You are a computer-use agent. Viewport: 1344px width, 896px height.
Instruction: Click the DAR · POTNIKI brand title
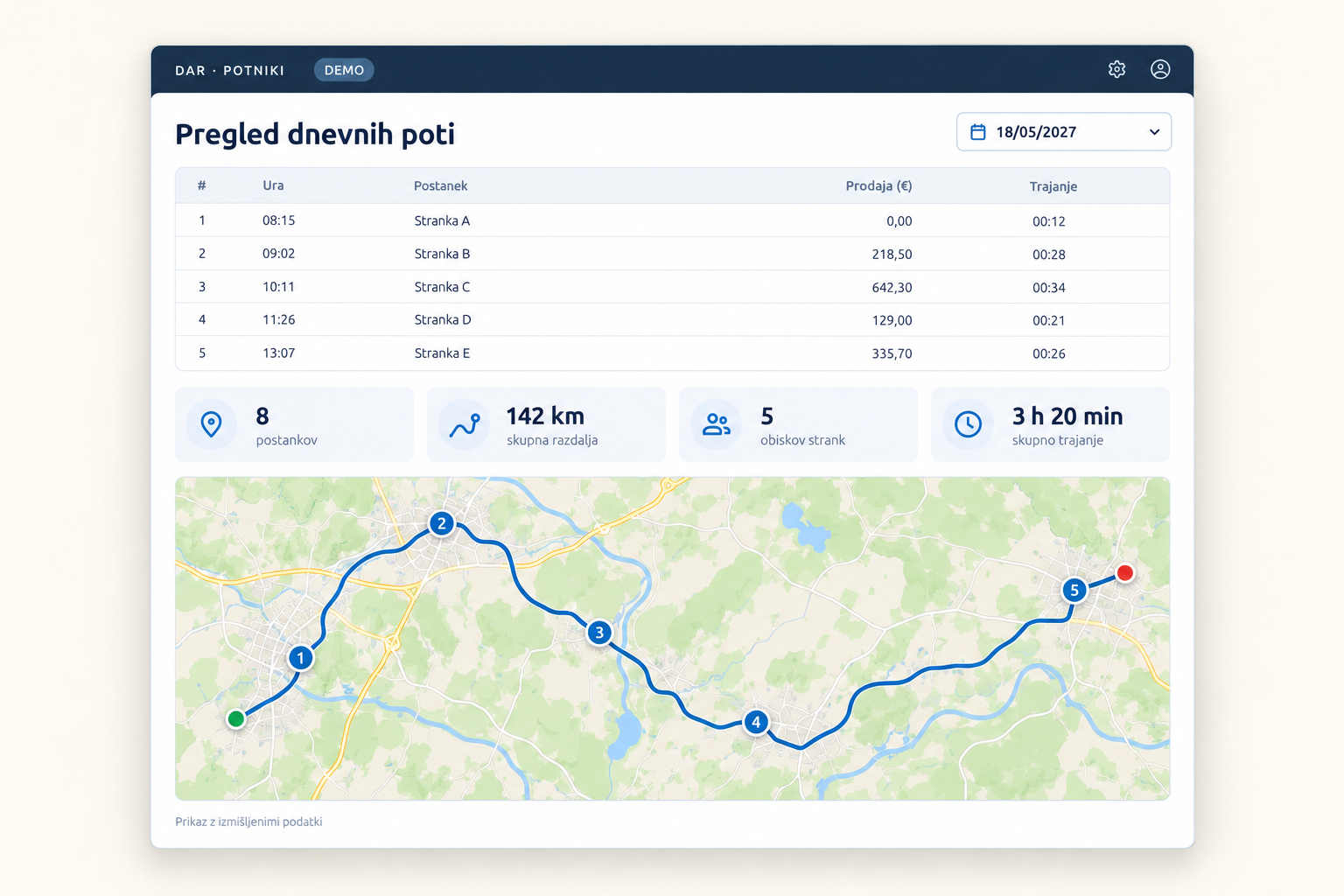pos(229,70)
